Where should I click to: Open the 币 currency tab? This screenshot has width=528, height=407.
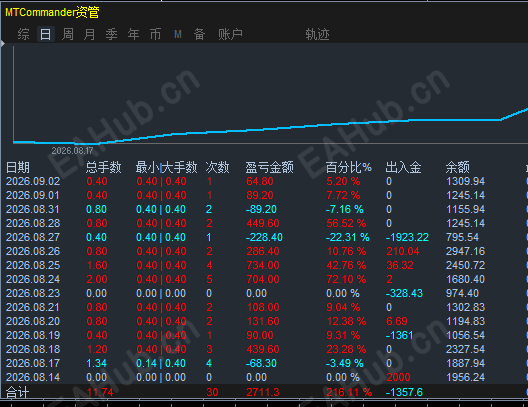coord(155,34)
